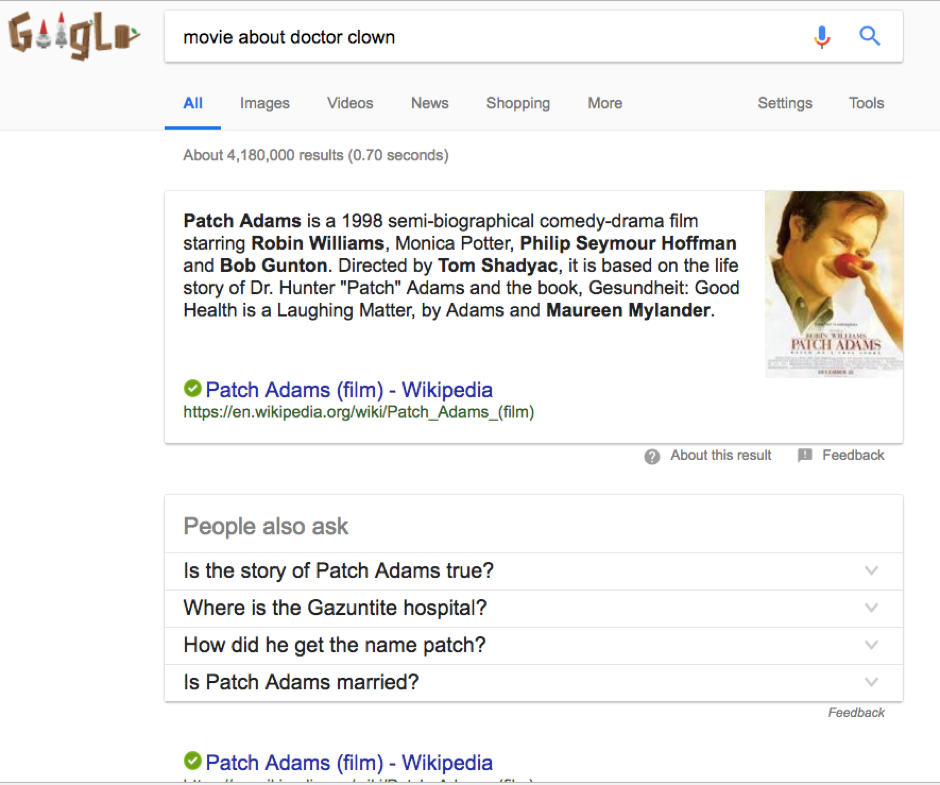Open the More search categories menu
940x785 pixels.
point(605,103)
